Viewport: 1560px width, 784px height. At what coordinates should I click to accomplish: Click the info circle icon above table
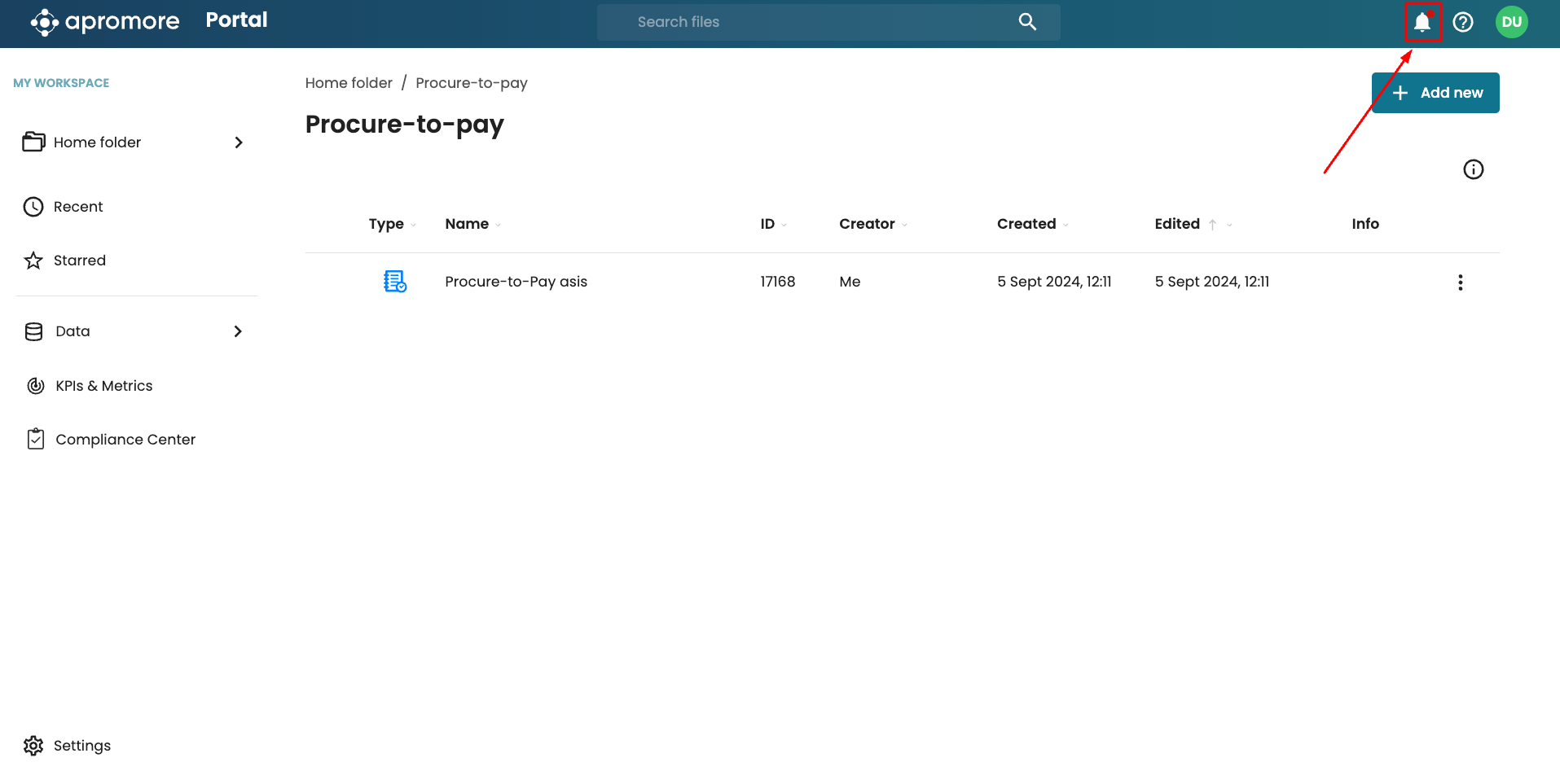1473,169
